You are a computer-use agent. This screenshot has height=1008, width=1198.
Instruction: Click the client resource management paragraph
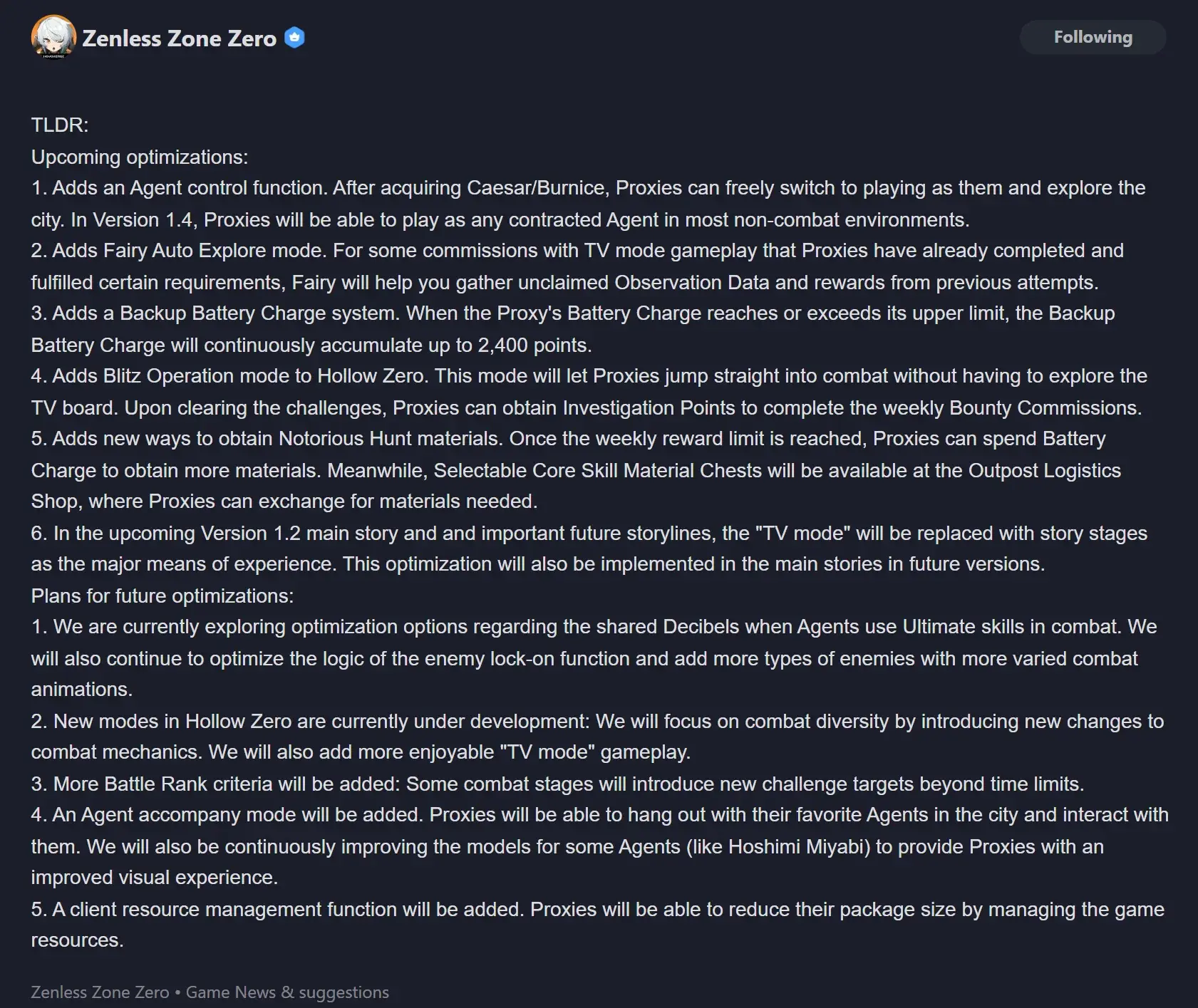click(x=499, y=925)
